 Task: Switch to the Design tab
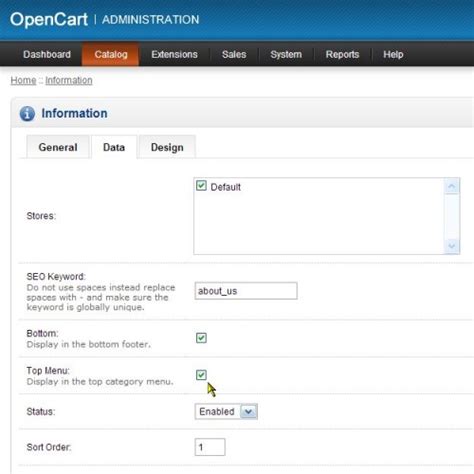167,147
